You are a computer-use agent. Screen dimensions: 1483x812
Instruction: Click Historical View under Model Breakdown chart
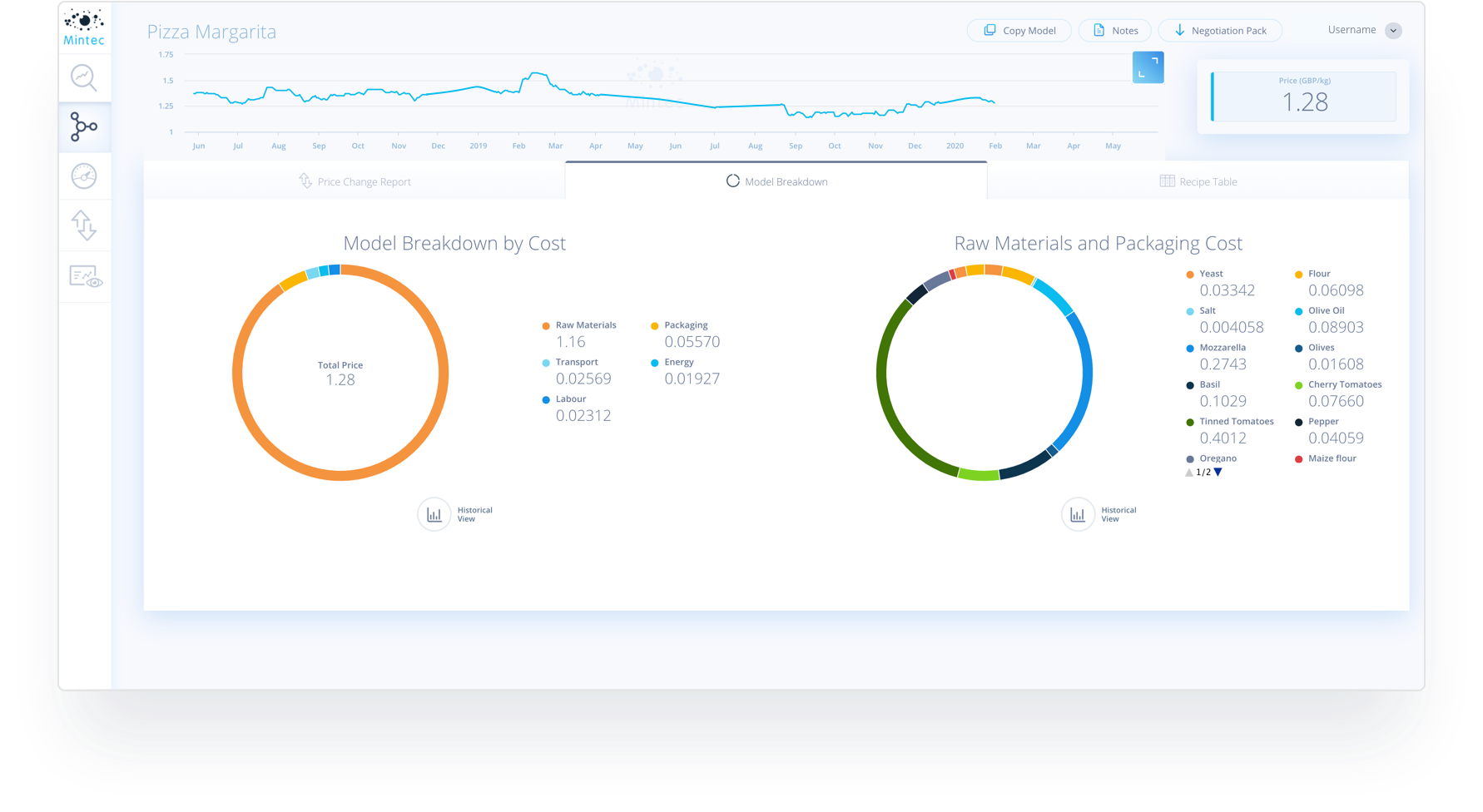click(x=434, y=514)
